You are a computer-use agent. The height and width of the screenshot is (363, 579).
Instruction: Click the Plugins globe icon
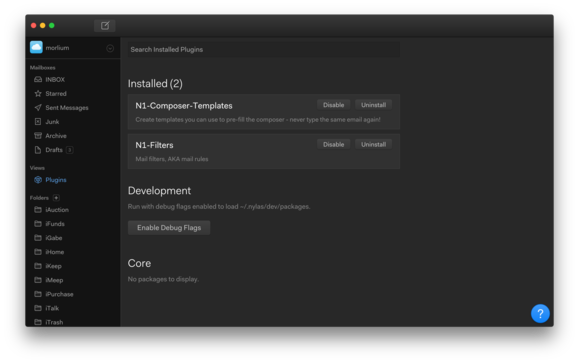(x=38, y=180)
